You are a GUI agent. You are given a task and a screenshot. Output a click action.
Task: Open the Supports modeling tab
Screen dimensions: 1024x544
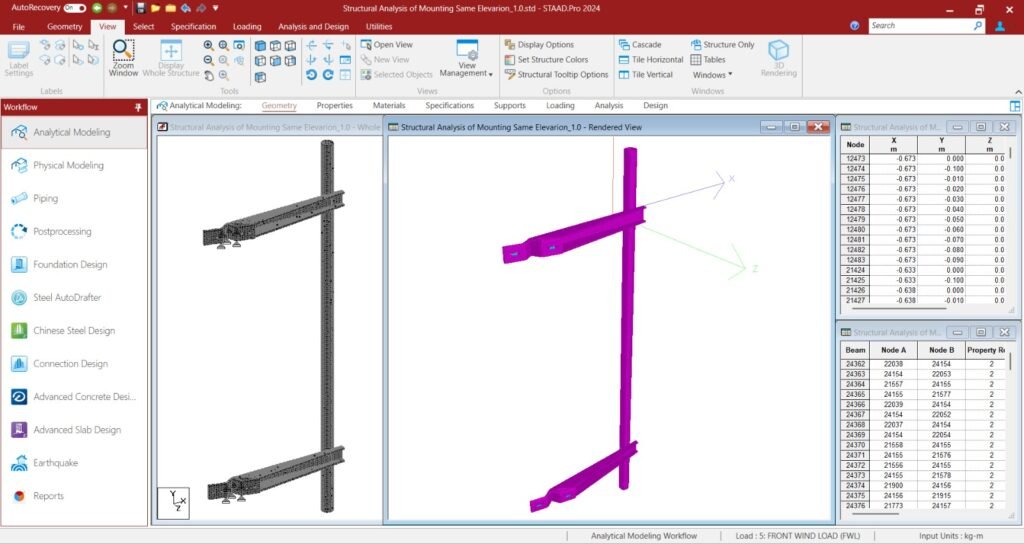(x=509, y=105)
